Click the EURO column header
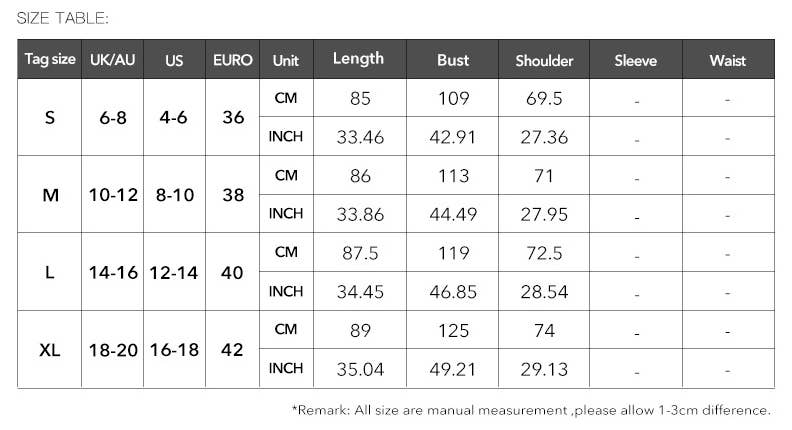Image resolution: width=792 pixels, height=430 pixels. tap(233, 60)
